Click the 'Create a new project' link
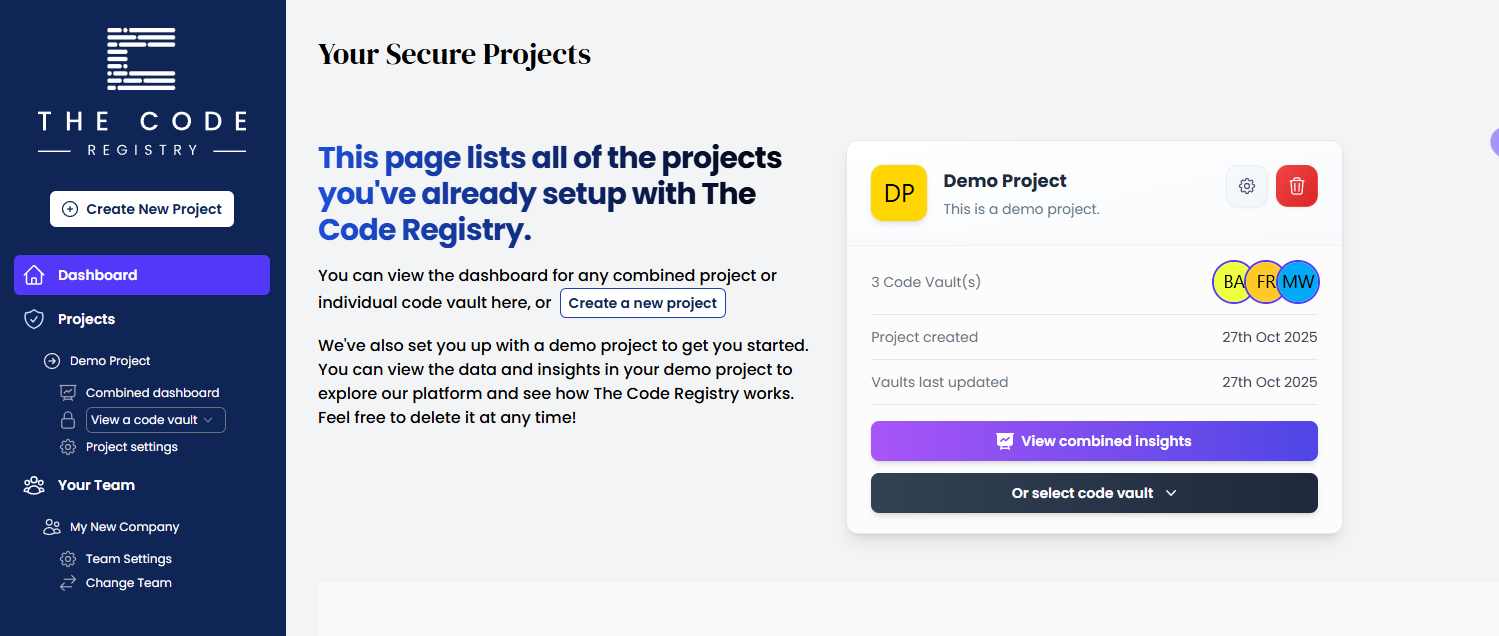Image resolution: width=1499 pixels, height=636 pixels. point(642,303)
